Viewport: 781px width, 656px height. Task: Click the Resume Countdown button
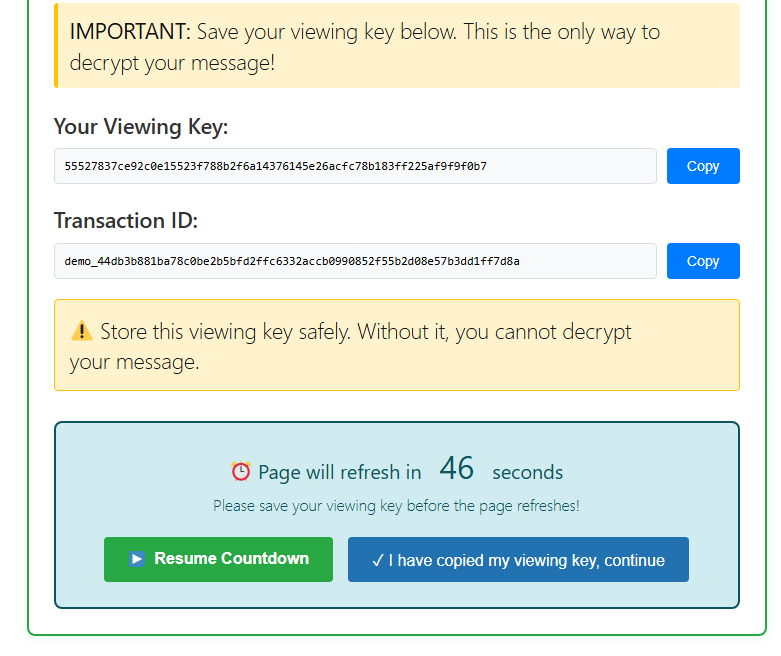pos(218,559)
